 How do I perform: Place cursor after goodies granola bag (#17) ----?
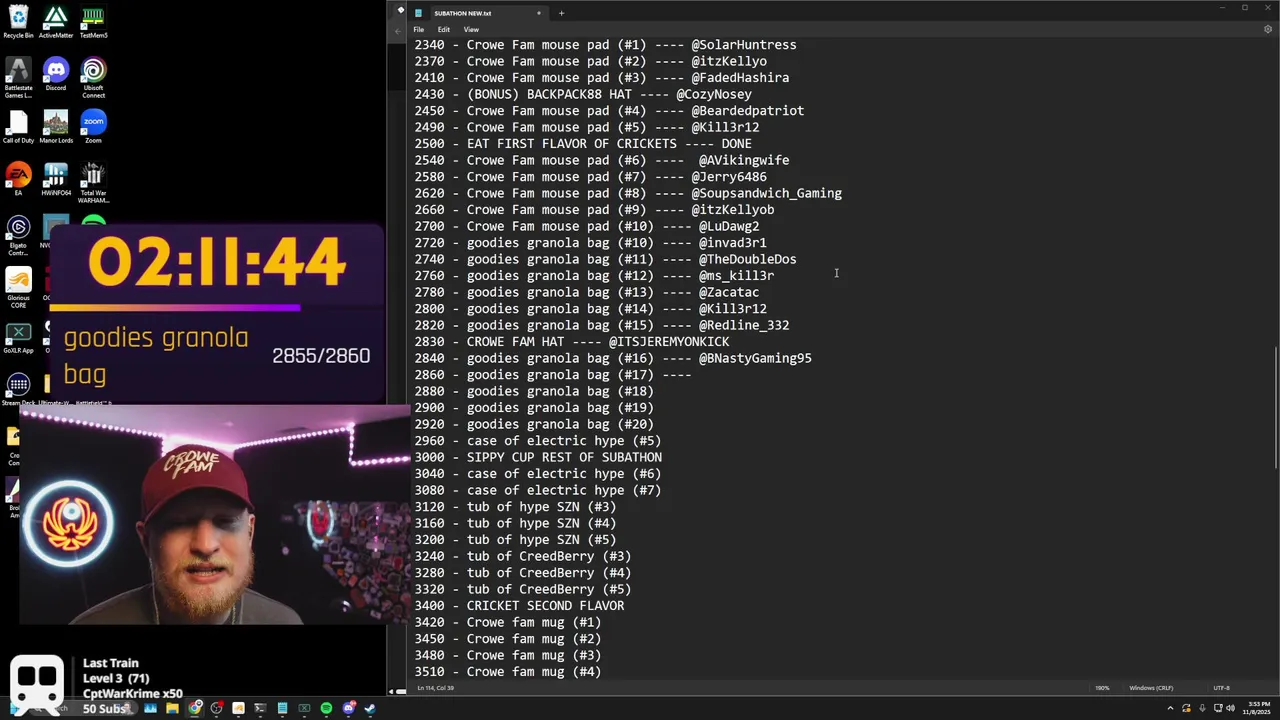693,375
